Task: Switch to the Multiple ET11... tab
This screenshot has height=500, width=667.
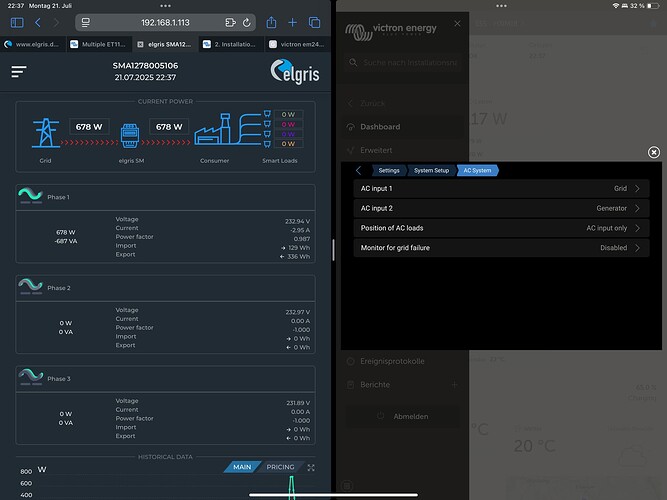Action: (x=99, y=44)
